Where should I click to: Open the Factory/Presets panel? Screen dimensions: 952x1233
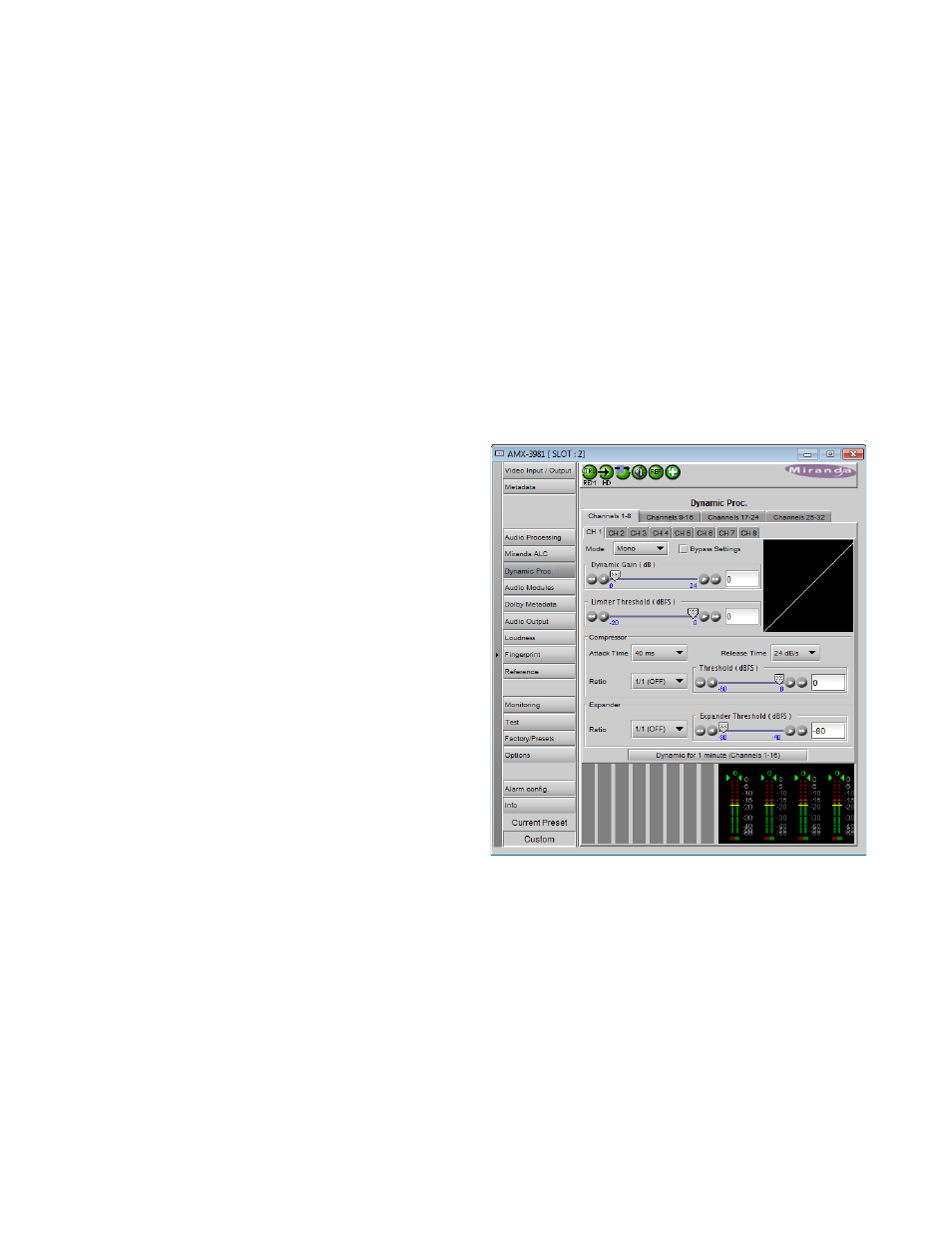point(539,739)
